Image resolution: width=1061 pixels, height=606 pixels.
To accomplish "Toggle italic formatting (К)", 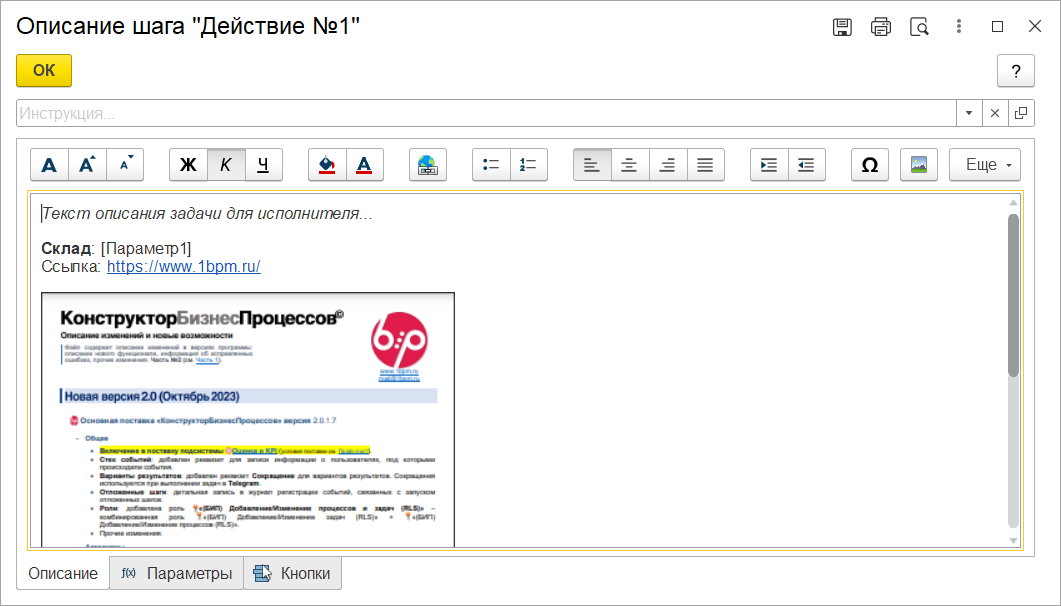I will click(x=226, y=165).
